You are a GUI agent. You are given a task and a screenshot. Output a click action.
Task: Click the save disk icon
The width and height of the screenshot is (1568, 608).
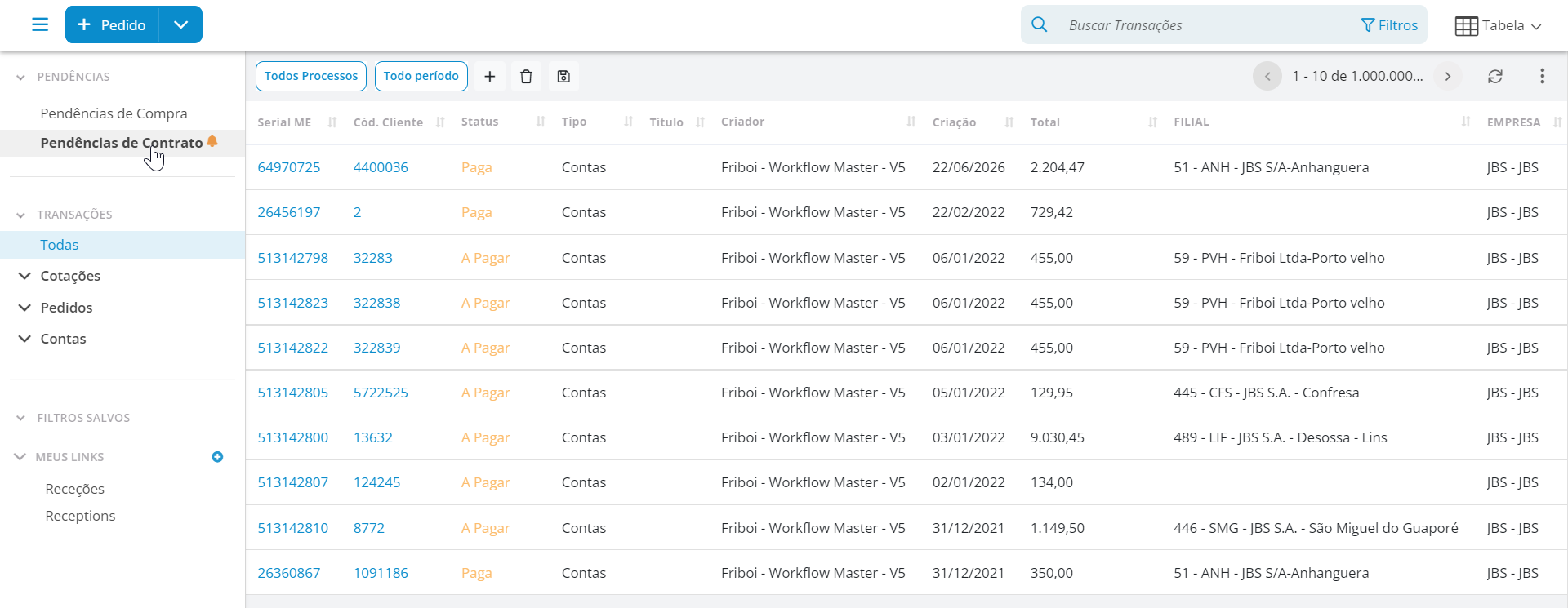[x=563, y=76]
